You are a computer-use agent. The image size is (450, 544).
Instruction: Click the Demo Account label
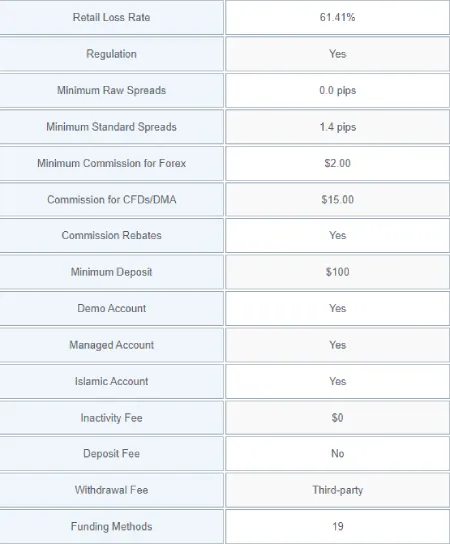coord(111,308)
